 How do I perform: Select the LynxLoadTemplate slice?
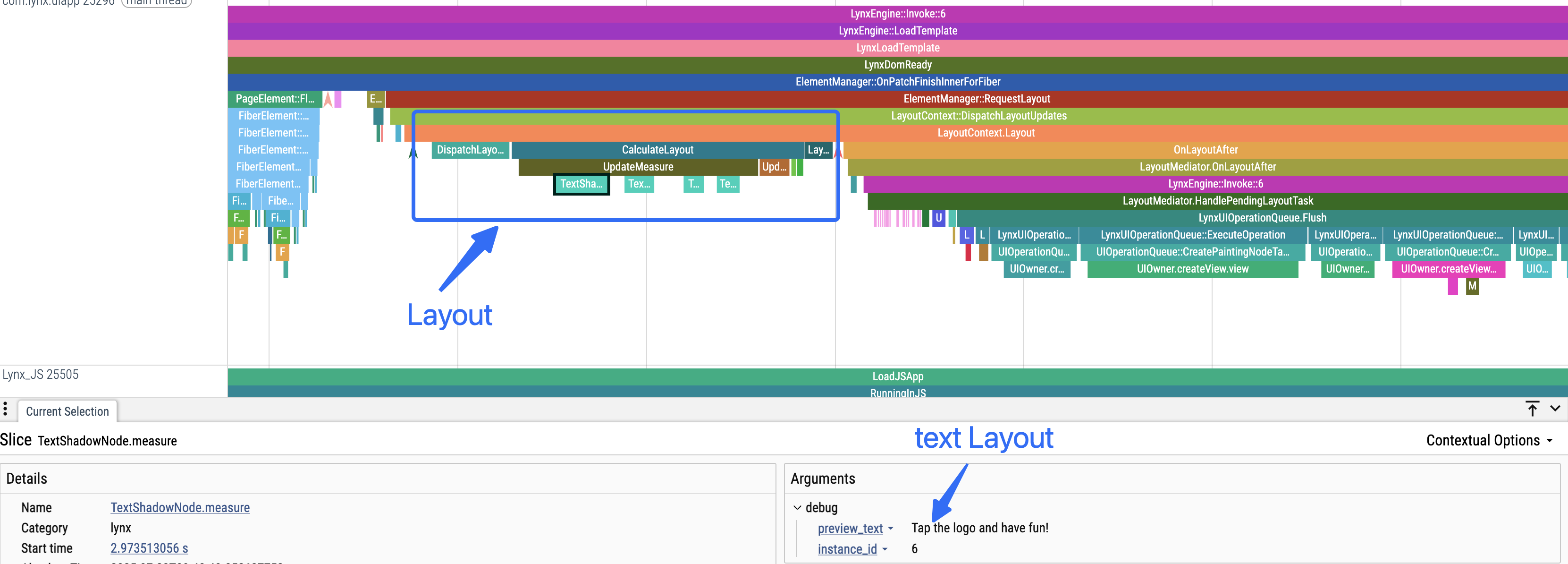(x=898, y=48)
